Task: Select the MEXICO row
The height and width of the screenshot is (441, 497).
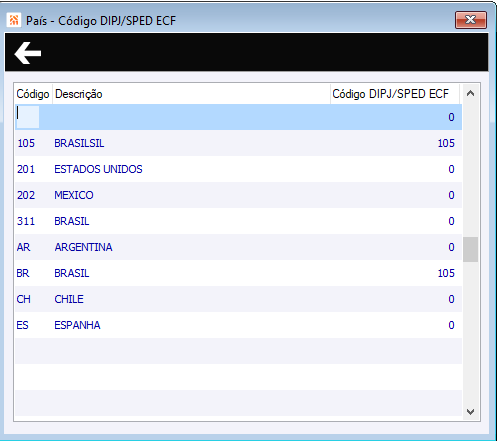Action: pos(238,195)
